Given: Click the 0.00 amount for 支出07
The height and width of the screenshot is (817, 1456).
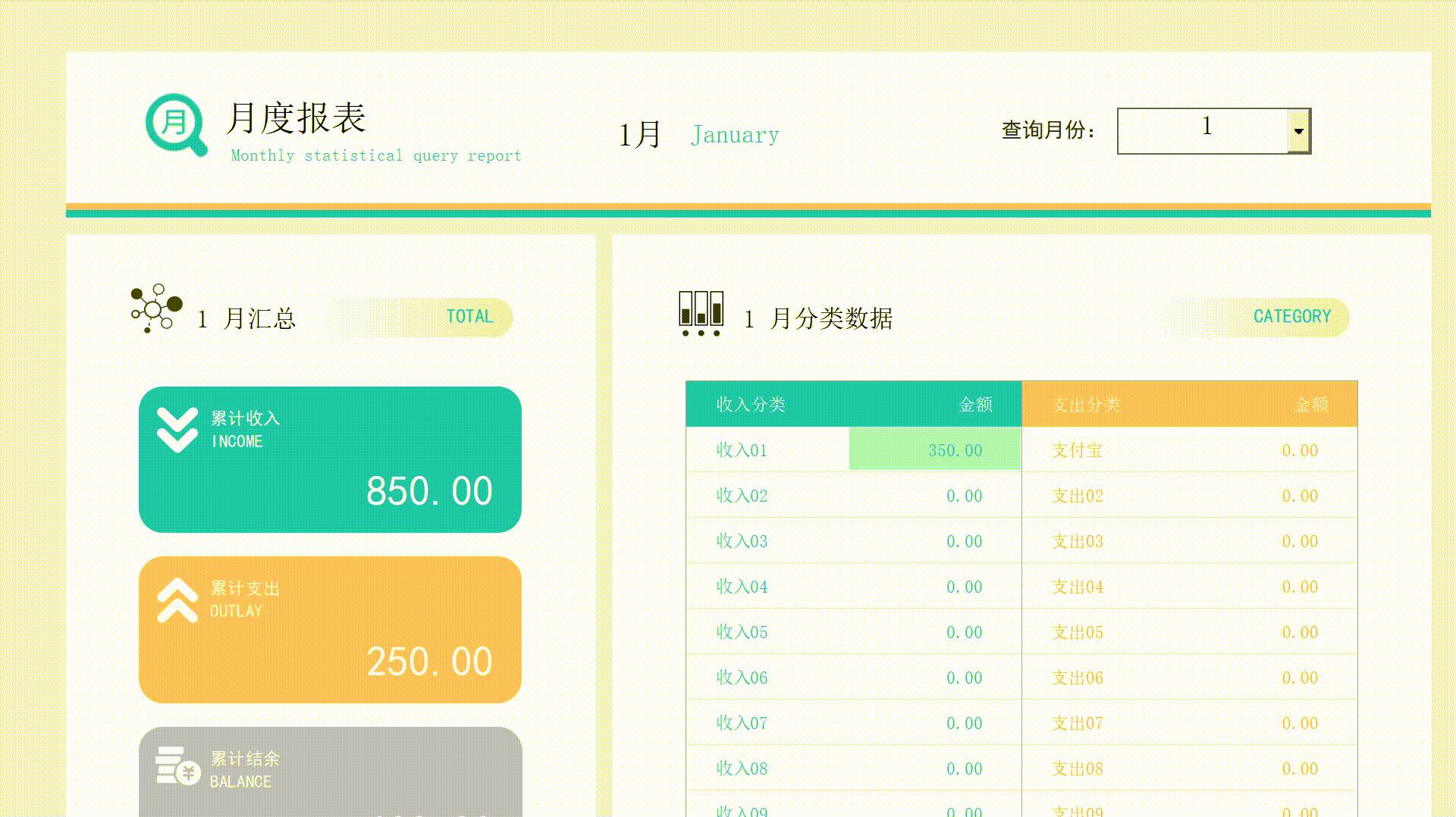Looking at the screenshot, I should pos(1300,723).
